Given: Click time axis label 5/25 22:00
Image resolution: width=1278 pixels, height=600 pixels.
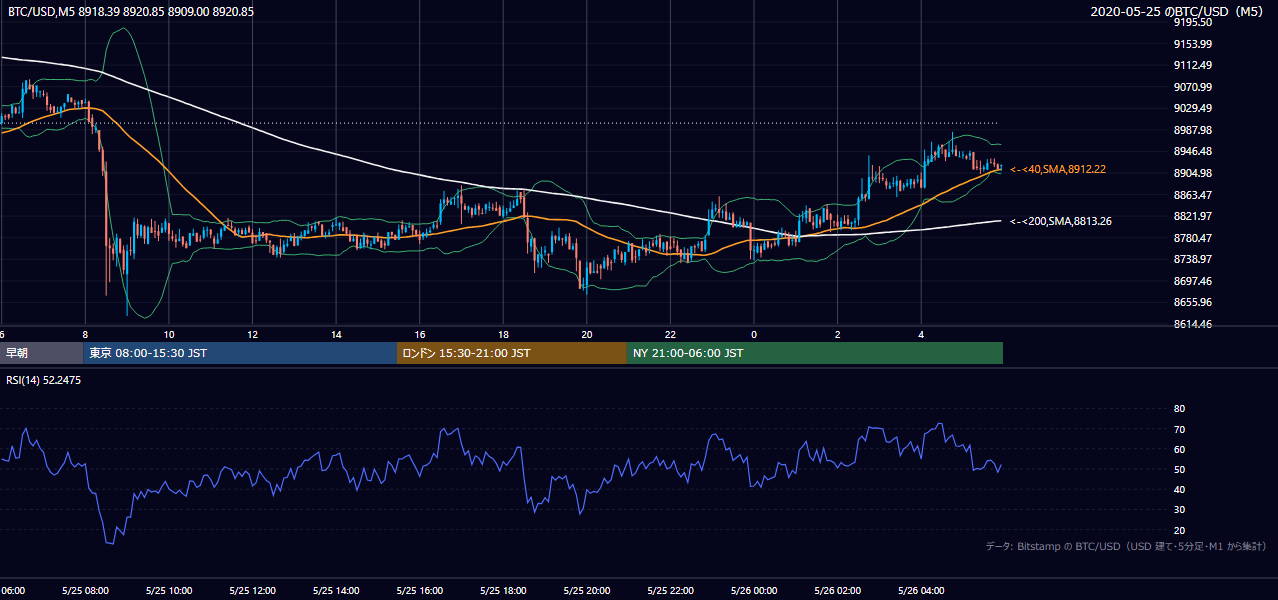Looking at the screenshot, I should 670,591.
